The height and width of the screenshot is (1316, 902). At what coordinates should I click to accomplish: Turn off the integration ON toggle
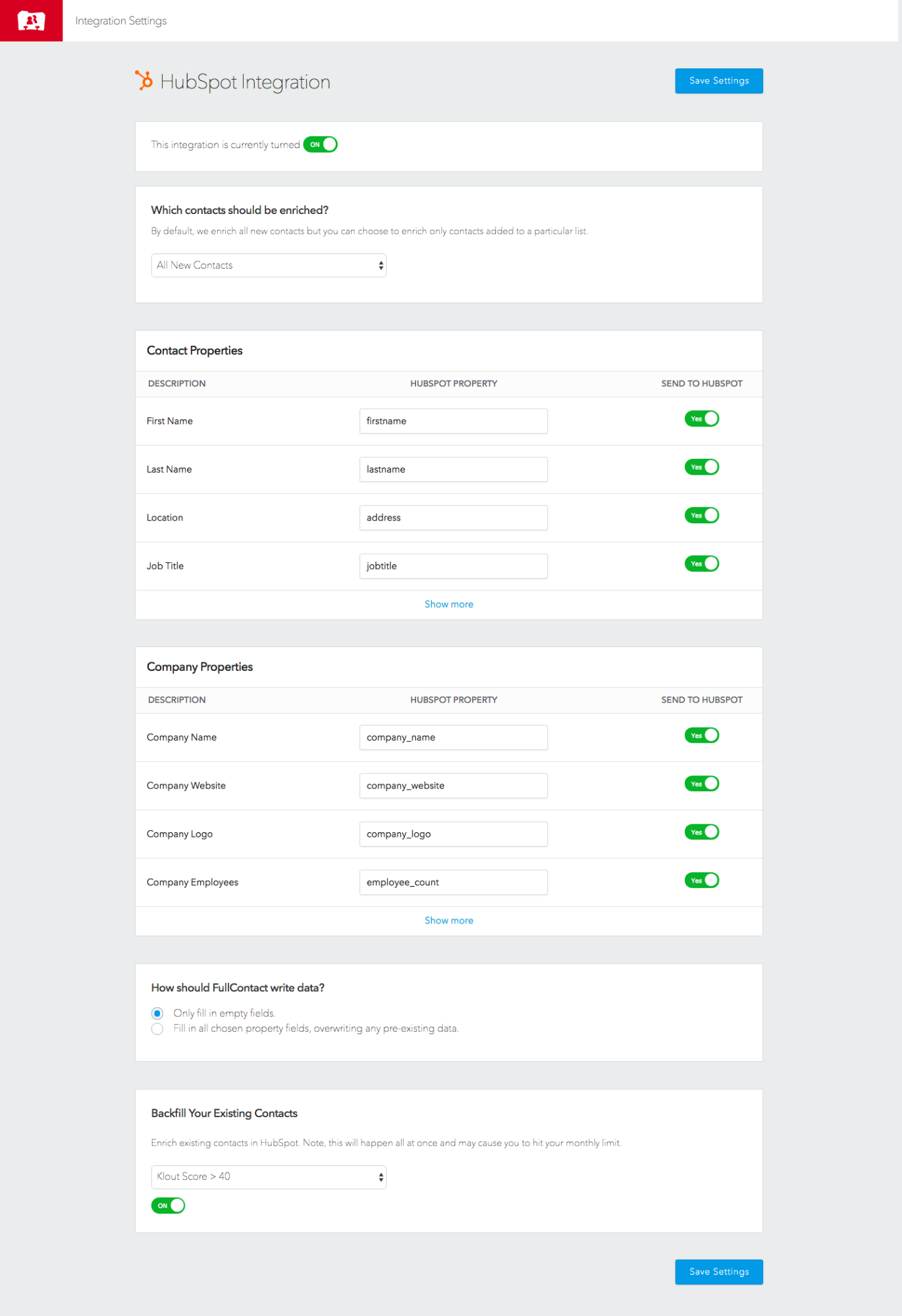pos(321,145)
